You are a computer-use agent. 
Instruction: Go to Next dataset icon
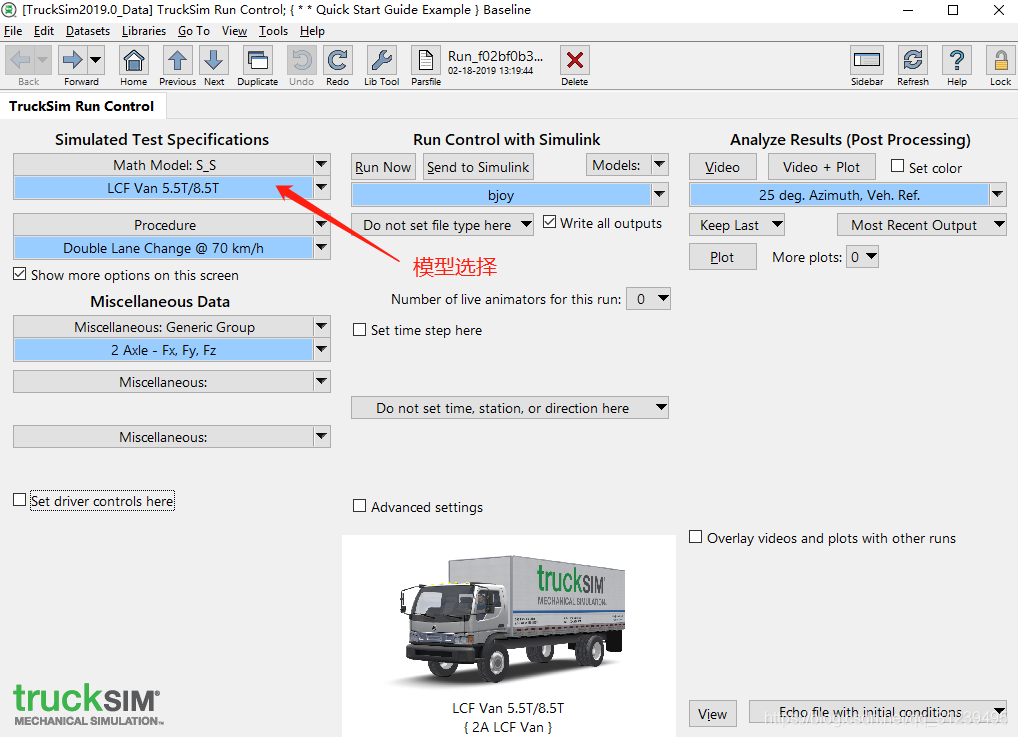214,60
